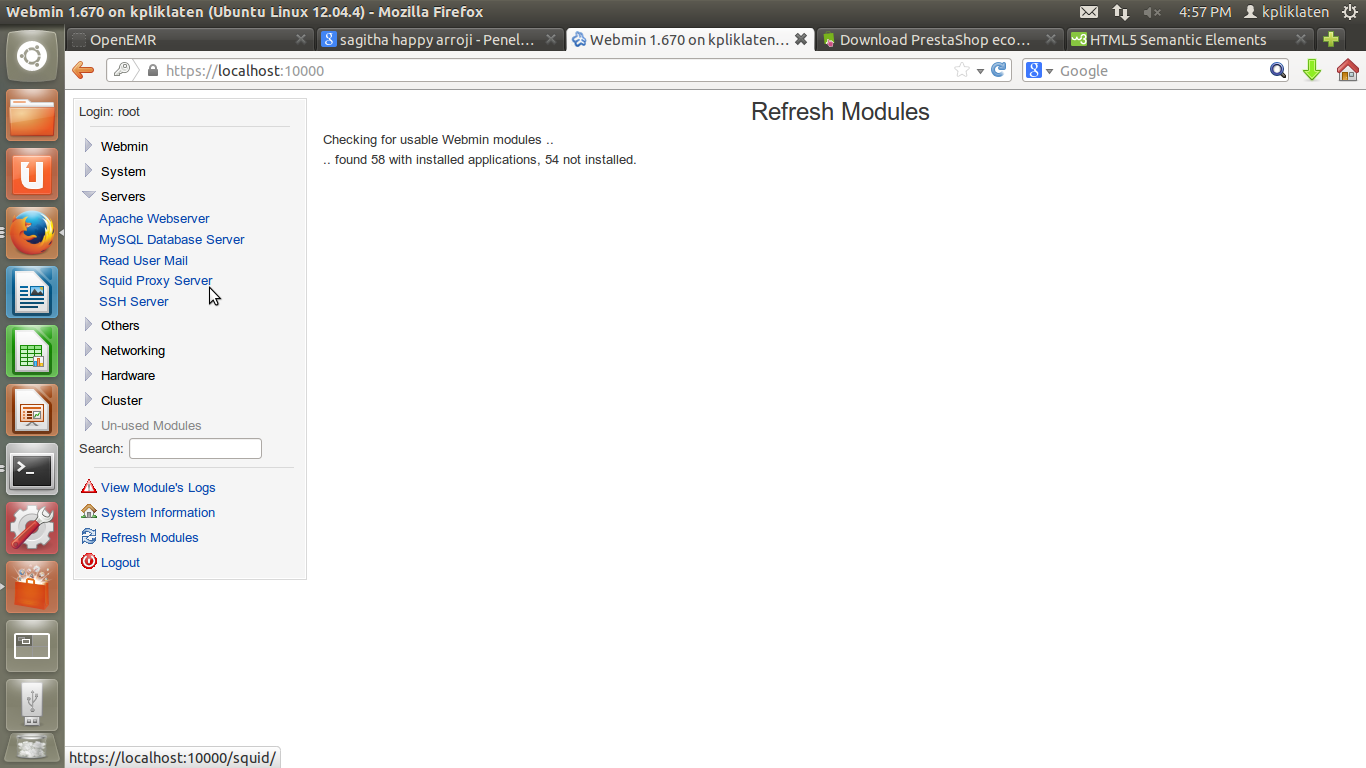
Task: Open the 4:57 PM clock menu
Action: (x=1205, y=12)
